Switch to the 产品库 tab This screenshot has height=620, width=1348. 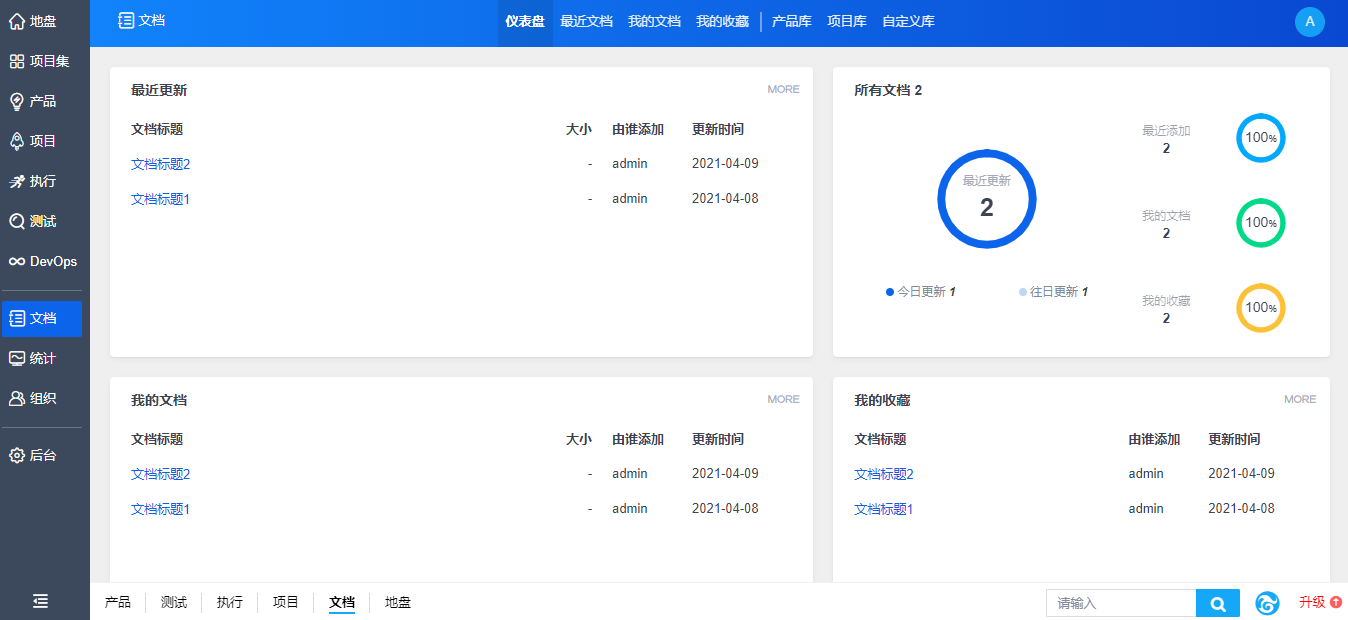791,21
